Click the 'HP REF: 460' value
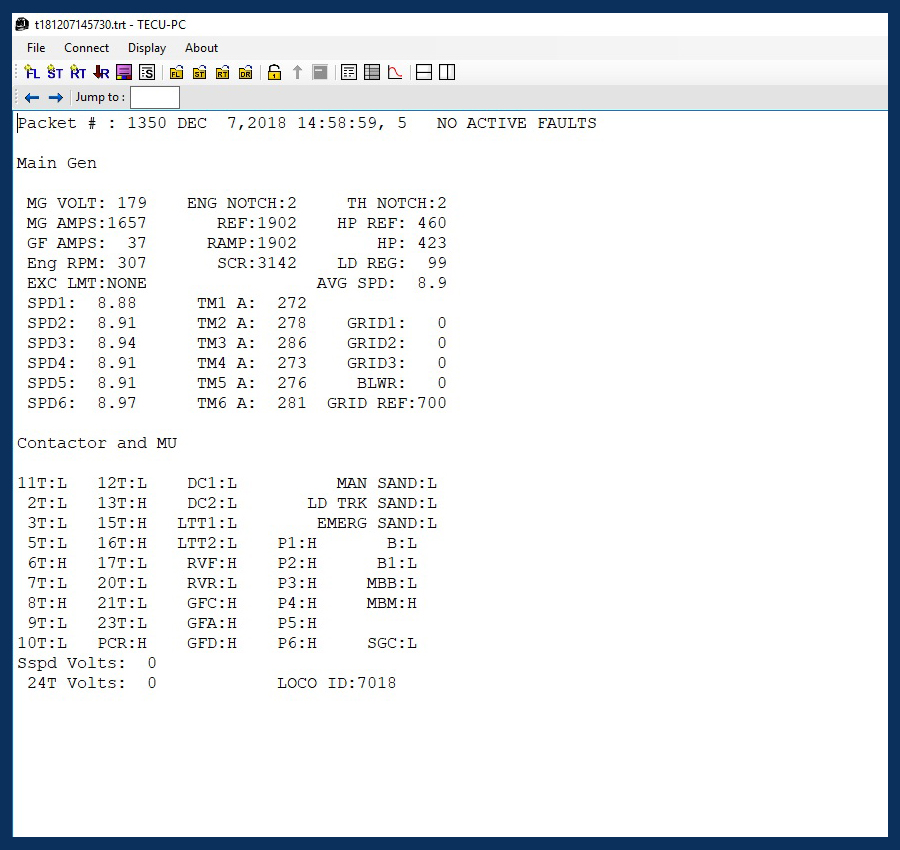Screen dimensions: 900x850 (391, 223)
